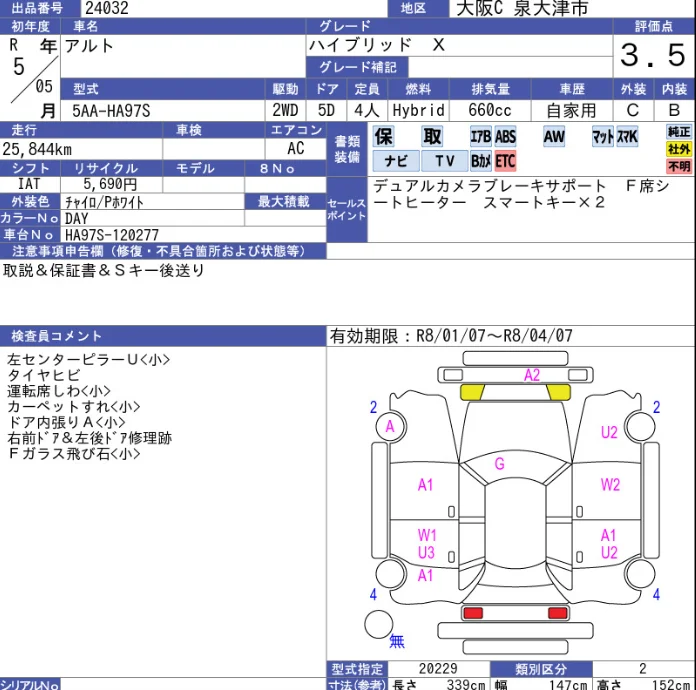The image size is (696, 690).
Task: Click the pink 不明 legend swatch
Action: (x=680, y=166)
